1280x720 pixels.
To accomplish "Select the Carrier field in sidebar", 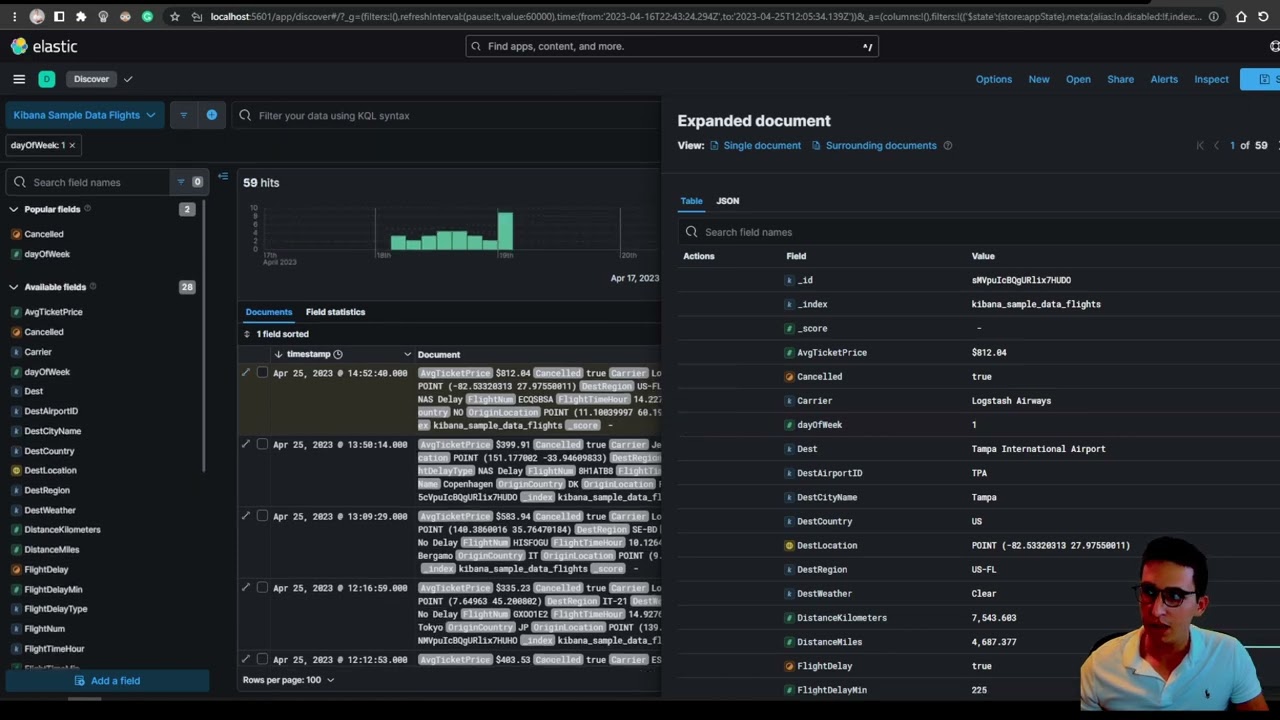I will (x=38, y=352).
